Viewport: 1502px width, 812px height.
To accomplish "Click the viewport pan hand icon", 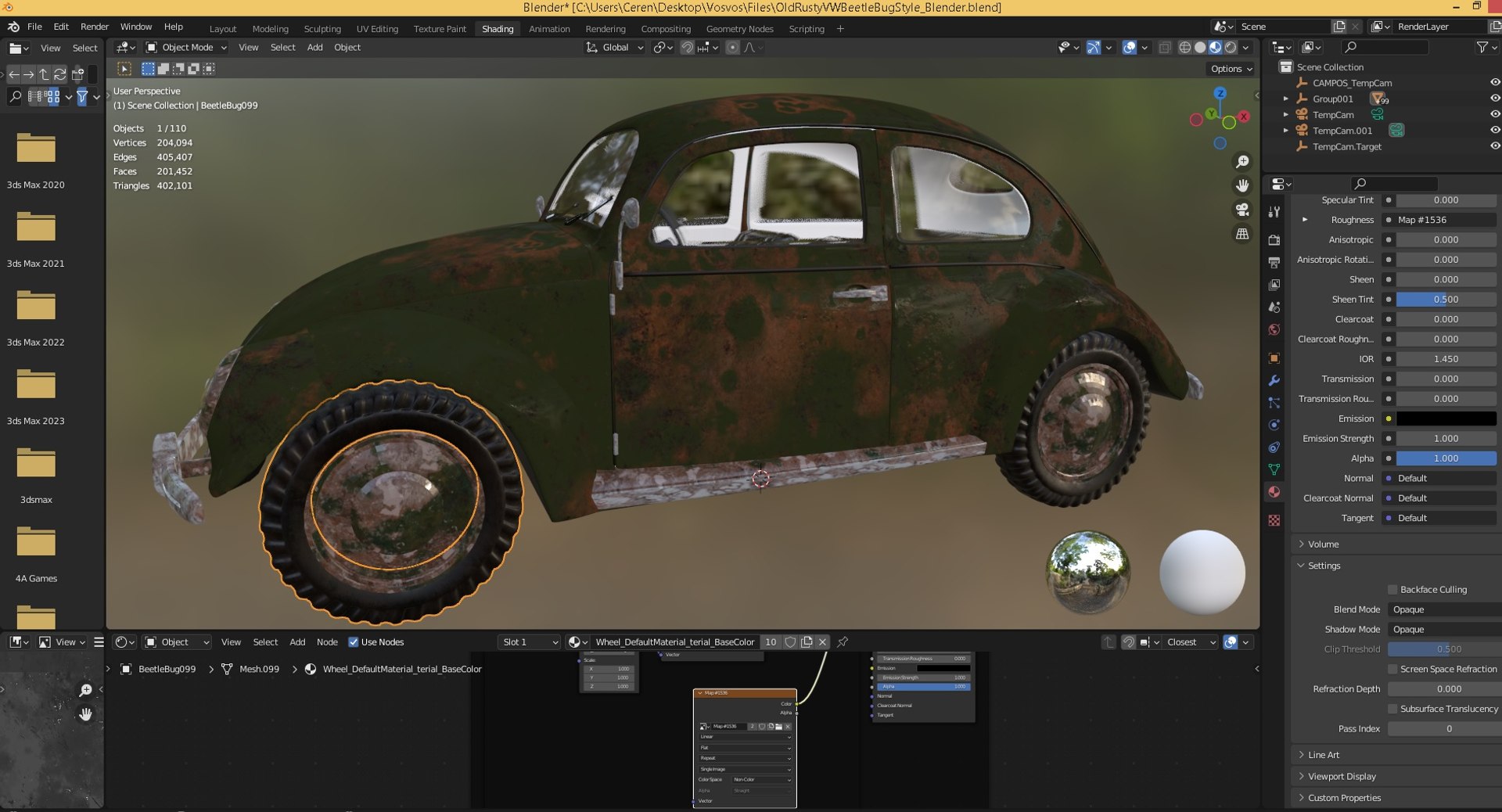I will [x=1241, y=185].
